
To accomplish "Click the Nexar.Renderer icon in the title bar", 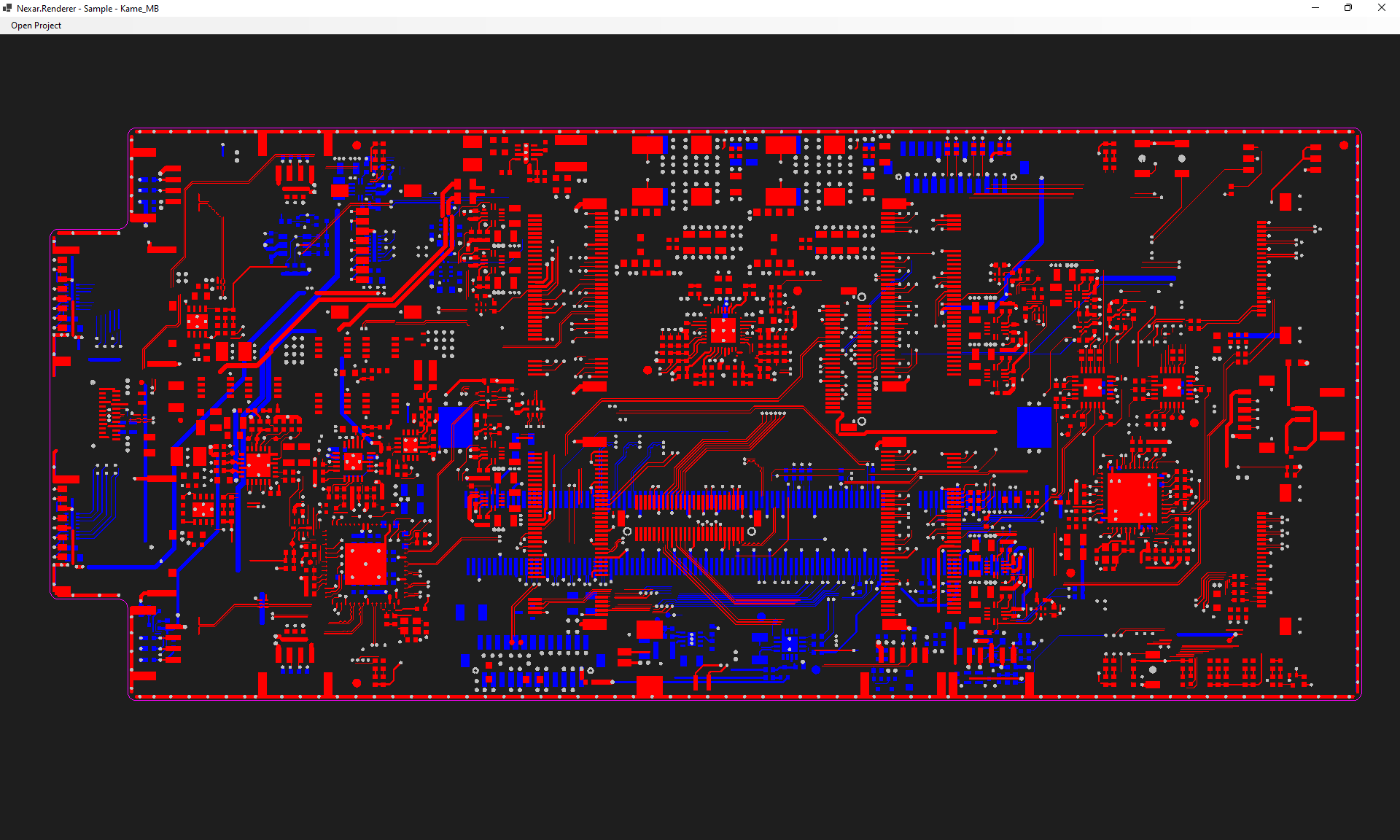I will (x=7, y=8).
